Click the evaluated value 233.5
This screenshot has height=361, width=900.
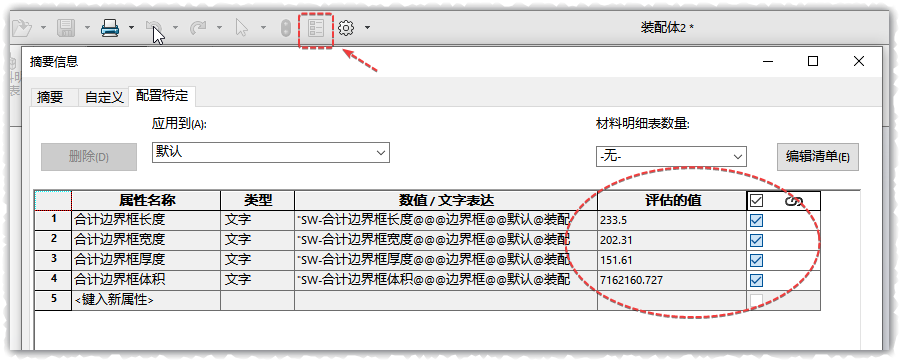[672, 220]
